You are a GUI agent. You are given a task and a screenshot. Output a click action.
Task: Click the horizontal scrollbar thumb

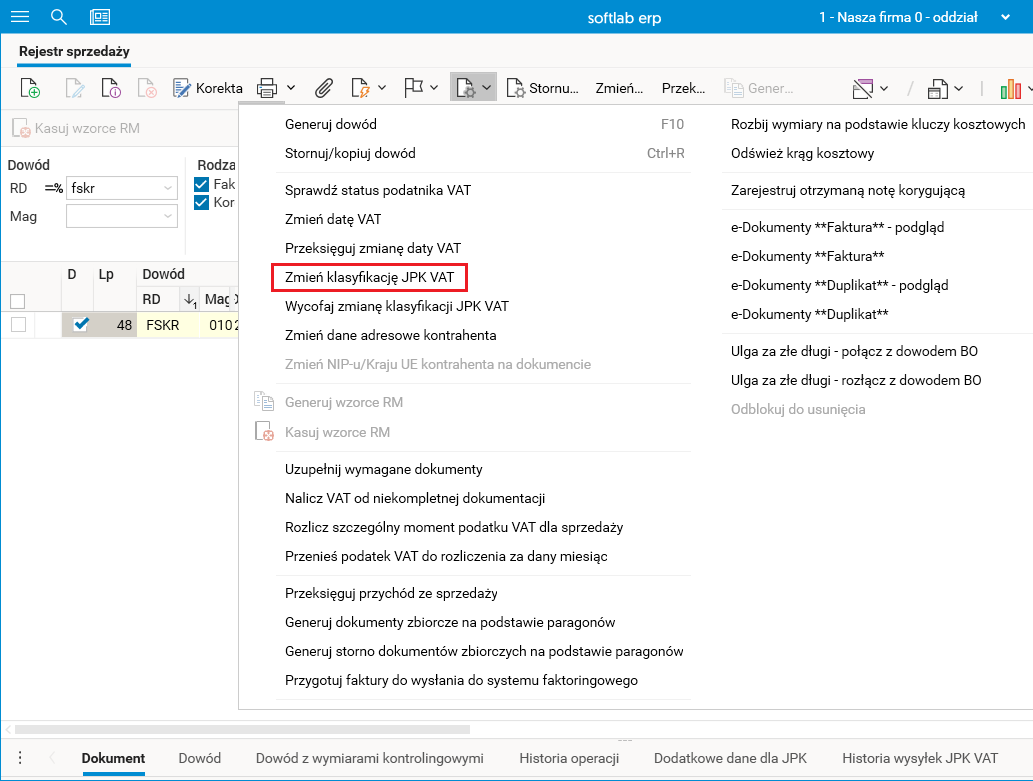[242, 730]
